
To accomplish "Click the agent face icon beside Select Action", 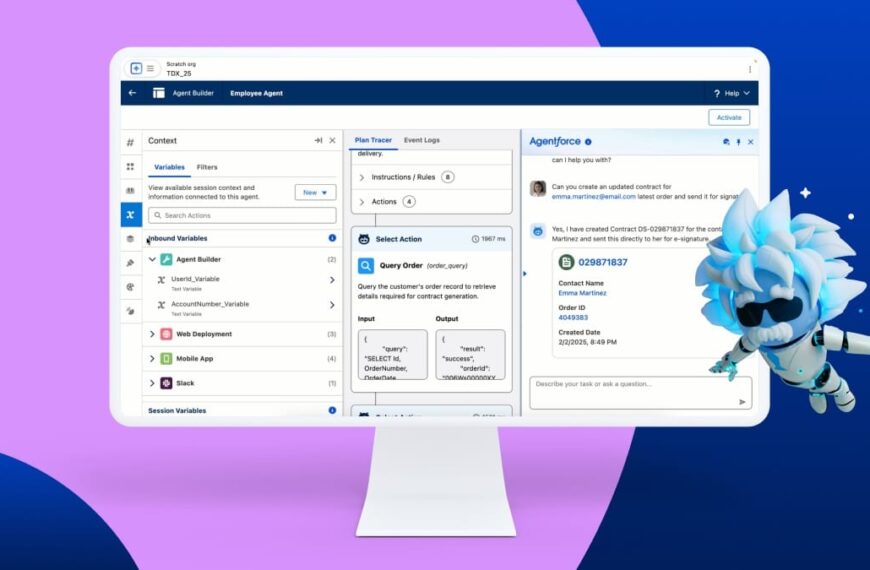I will pos(364,239).
